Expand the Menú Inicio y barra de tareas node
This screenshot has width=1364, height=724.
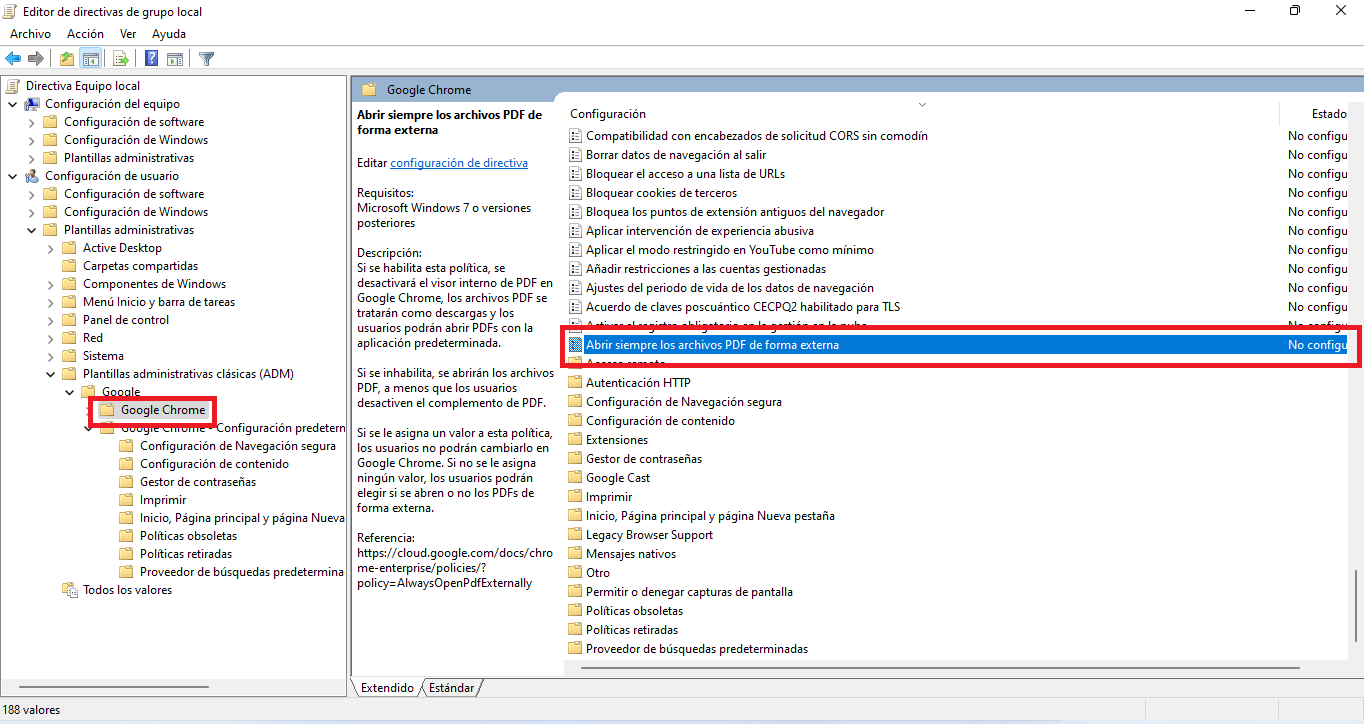point(51,302)
